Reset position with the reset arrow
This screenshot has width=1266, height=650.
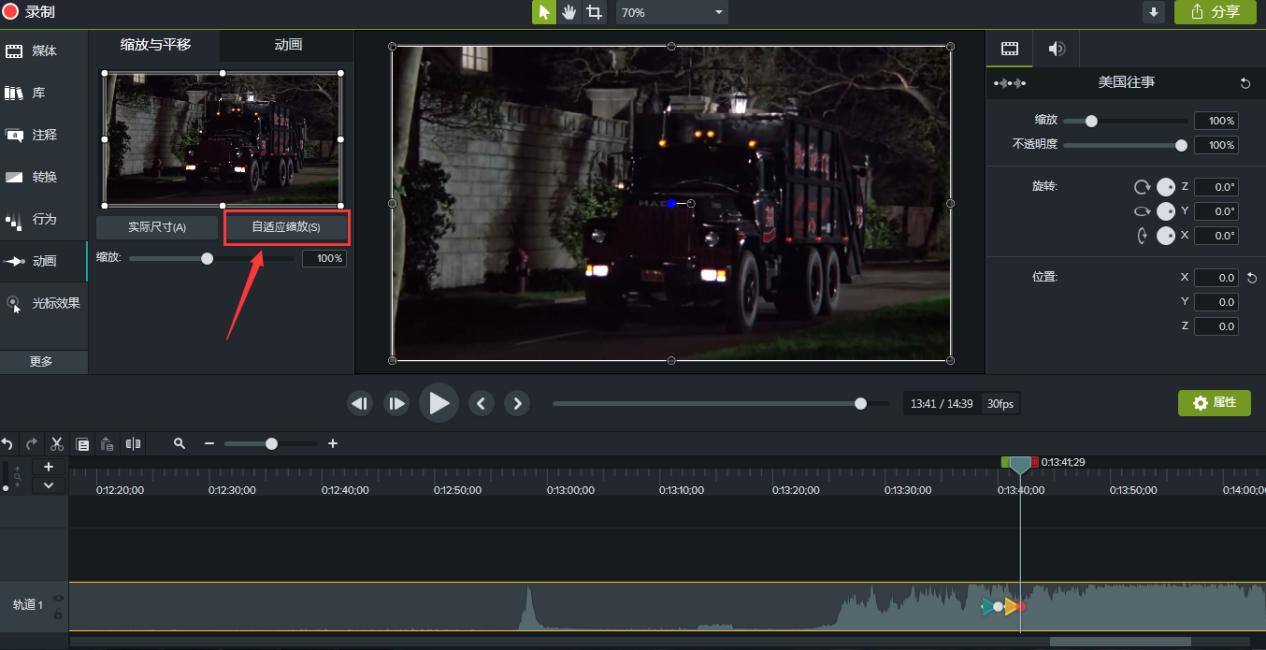pyautogui.click(x=1252, y=277)
